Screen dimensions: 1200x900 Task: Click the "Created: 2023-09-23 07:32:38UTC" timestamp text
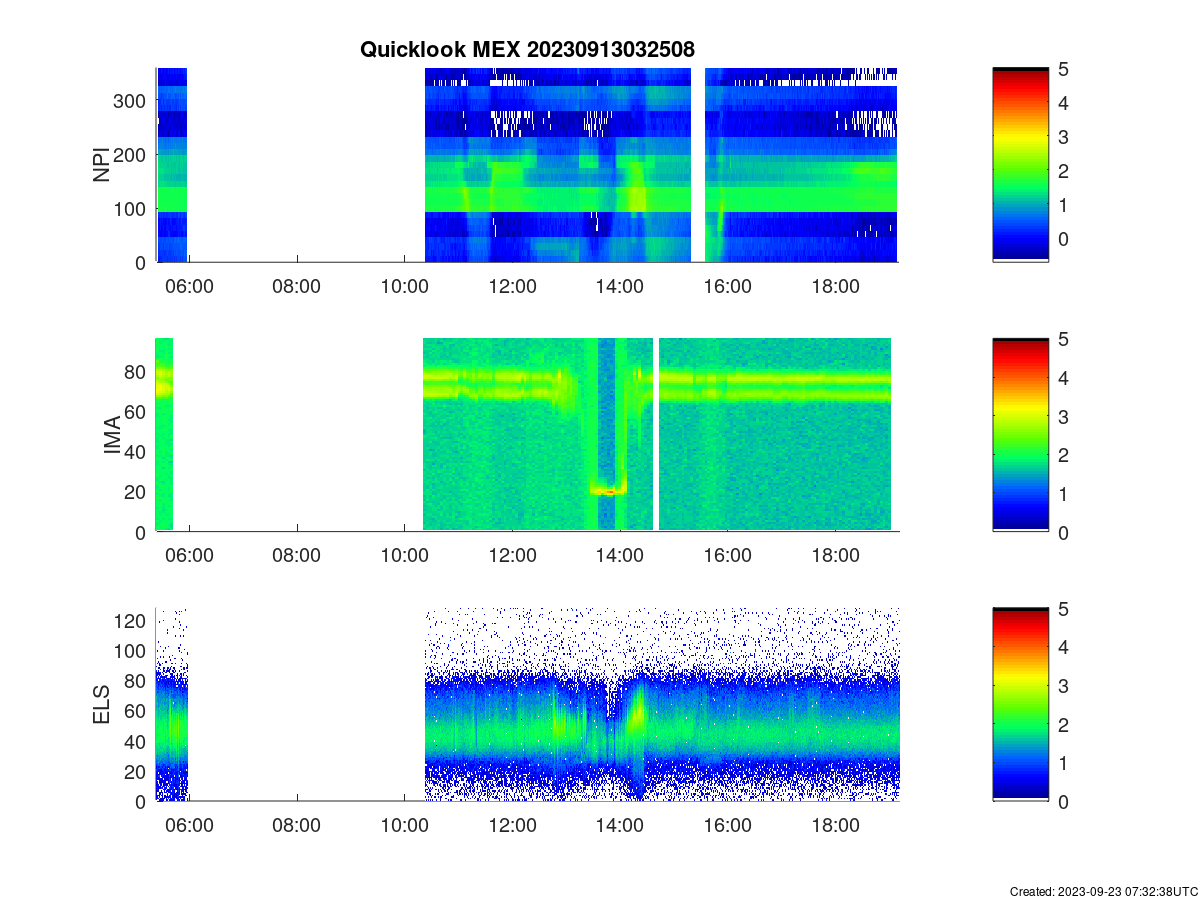coord(1103,891)
